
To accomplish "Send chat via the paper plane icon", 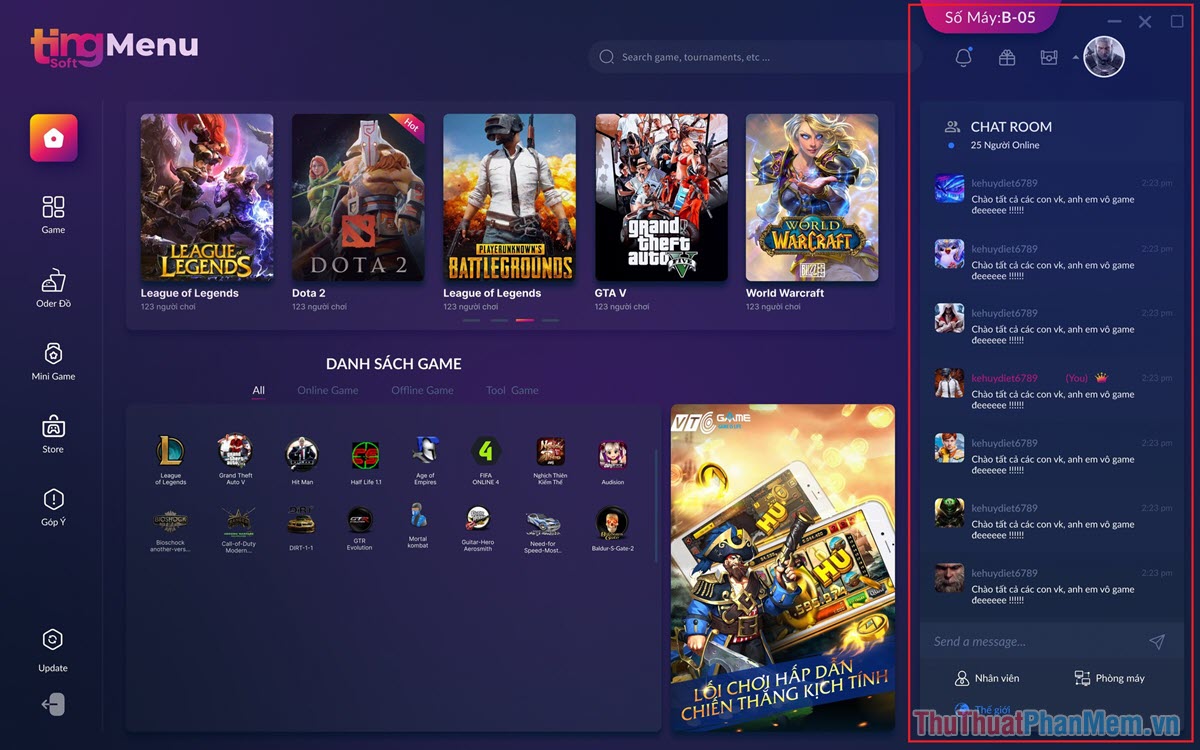I will click(x=1158, y=641).
